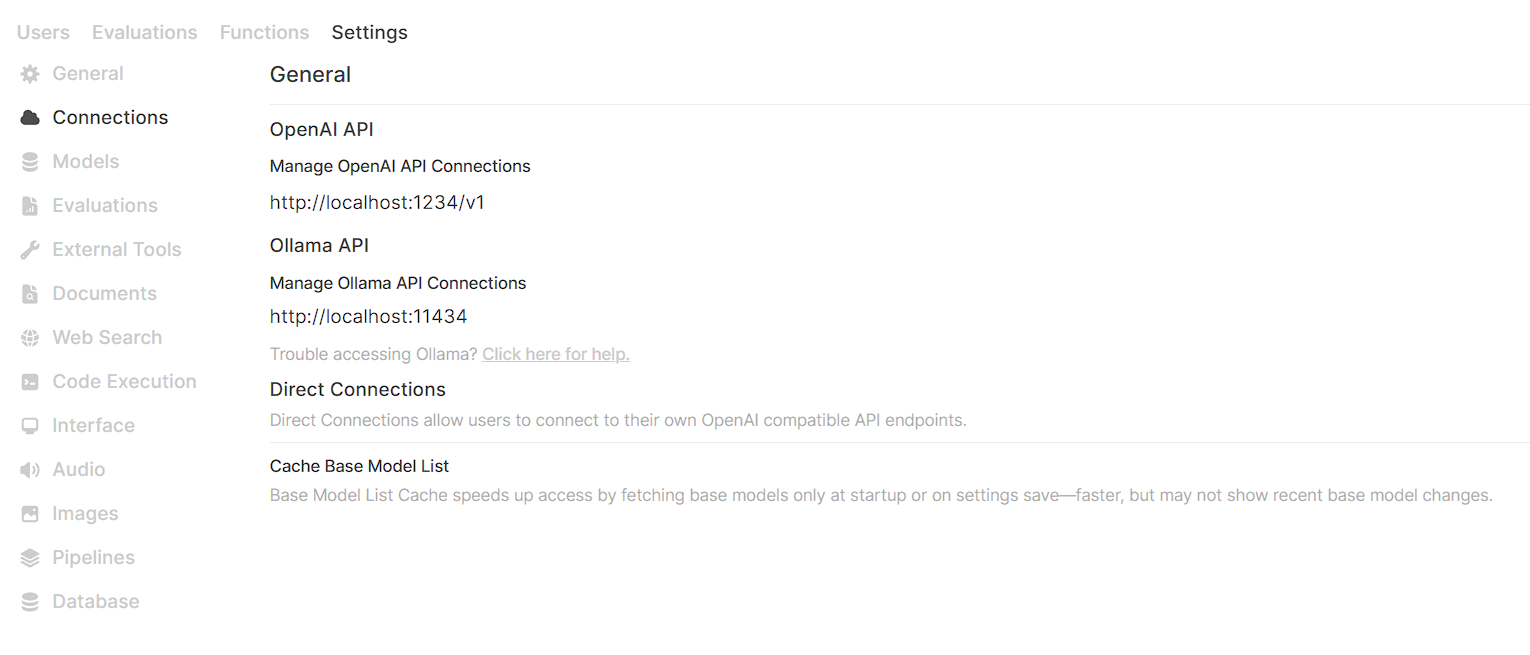Open Models settings via its stack icon
The image size is (1530, 655).
click(30, 162)
